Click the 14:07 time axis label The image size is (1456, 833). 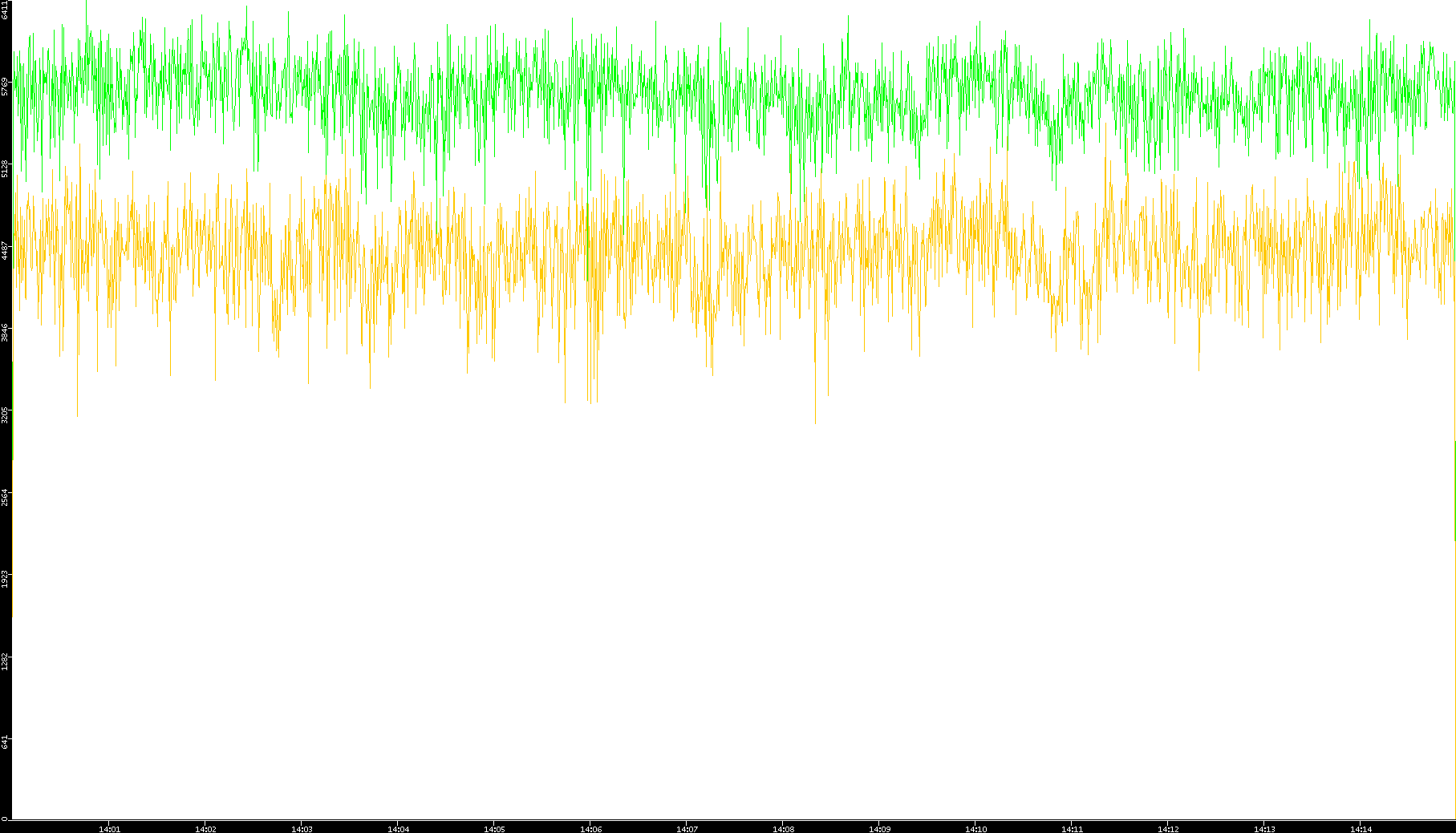point(687,828)
